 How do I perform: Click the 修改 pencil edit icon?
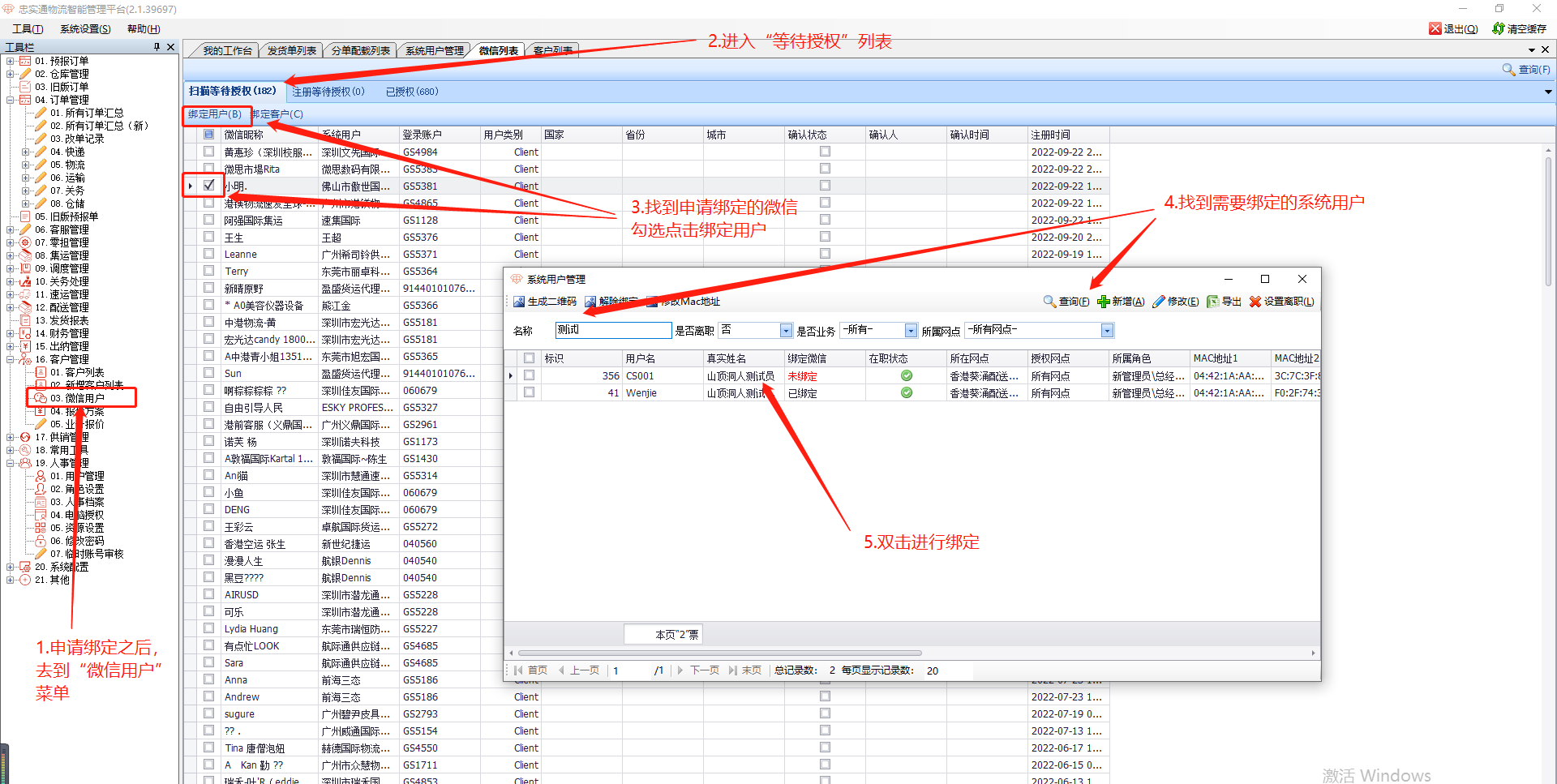pyautogui.click(x=1158, y=302)
